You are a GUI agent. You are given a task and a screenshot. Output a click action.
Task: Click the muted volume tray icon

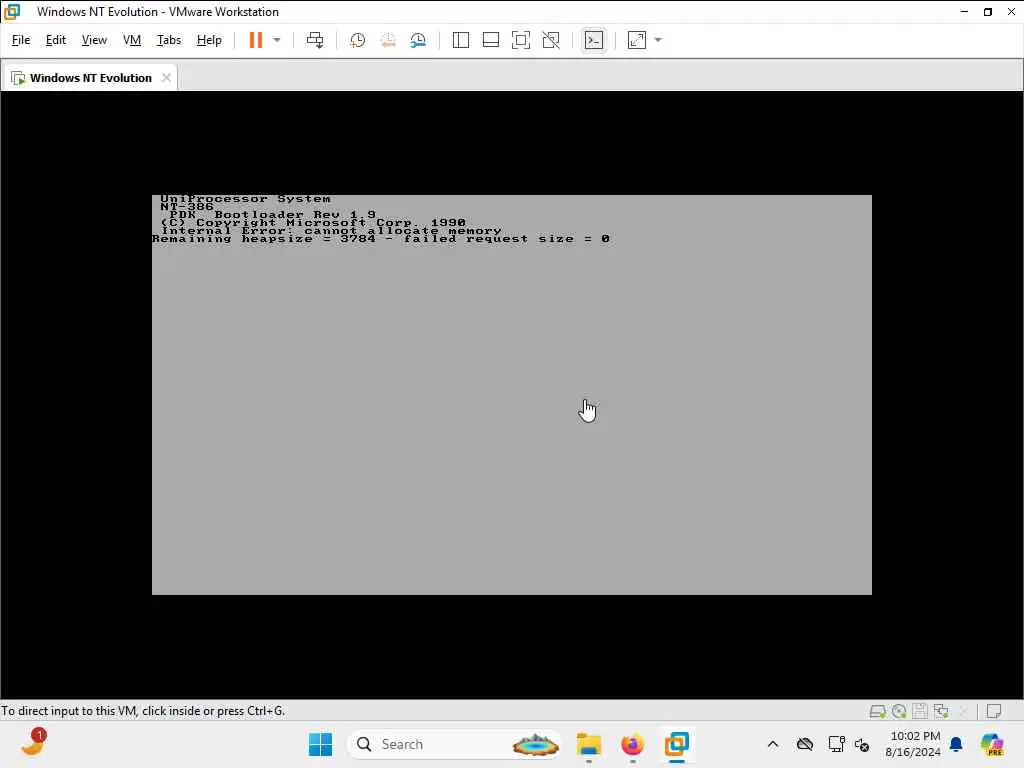tap(862, 744)
